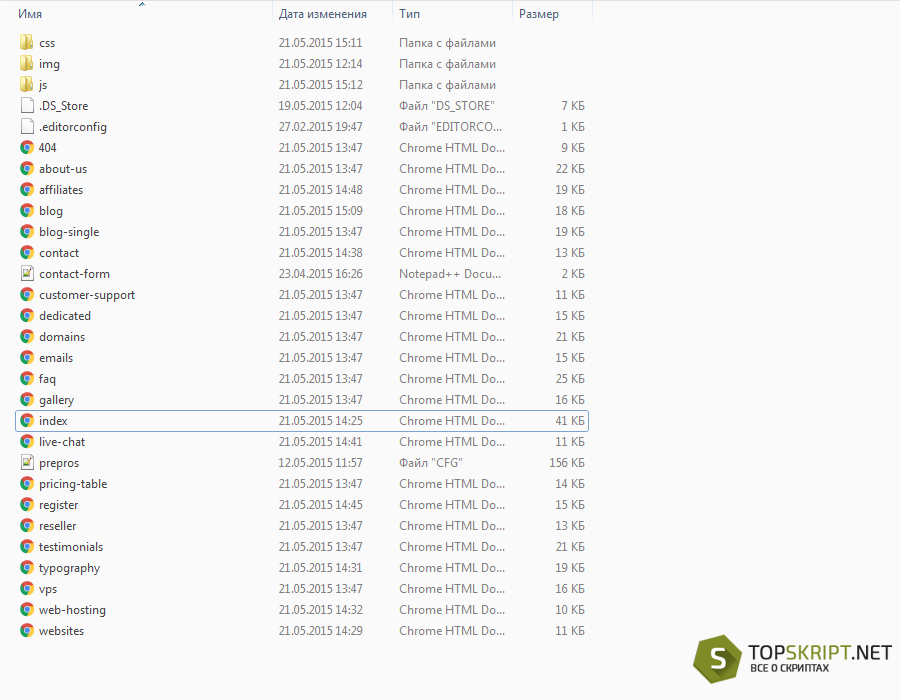Click Chrome icon of register file
Viewport: 900px width, 700px height.
(x=27, y=505)
